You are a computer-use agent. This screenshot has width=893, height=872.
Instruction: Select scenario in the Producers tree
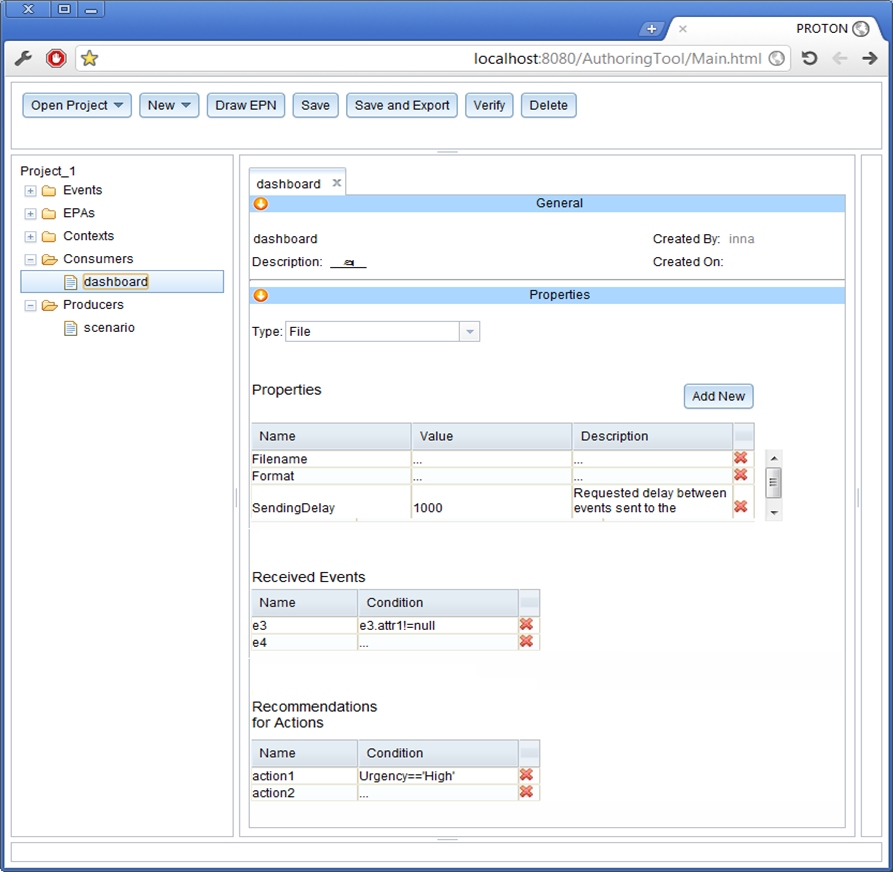pyautogui.click(x=109, y=327)
